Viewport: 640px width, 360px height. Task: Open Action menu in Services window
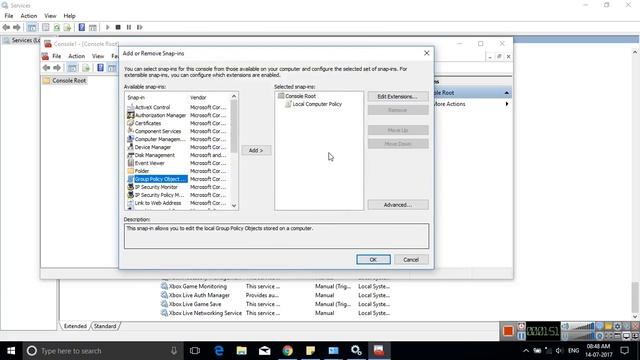(29, 16)
